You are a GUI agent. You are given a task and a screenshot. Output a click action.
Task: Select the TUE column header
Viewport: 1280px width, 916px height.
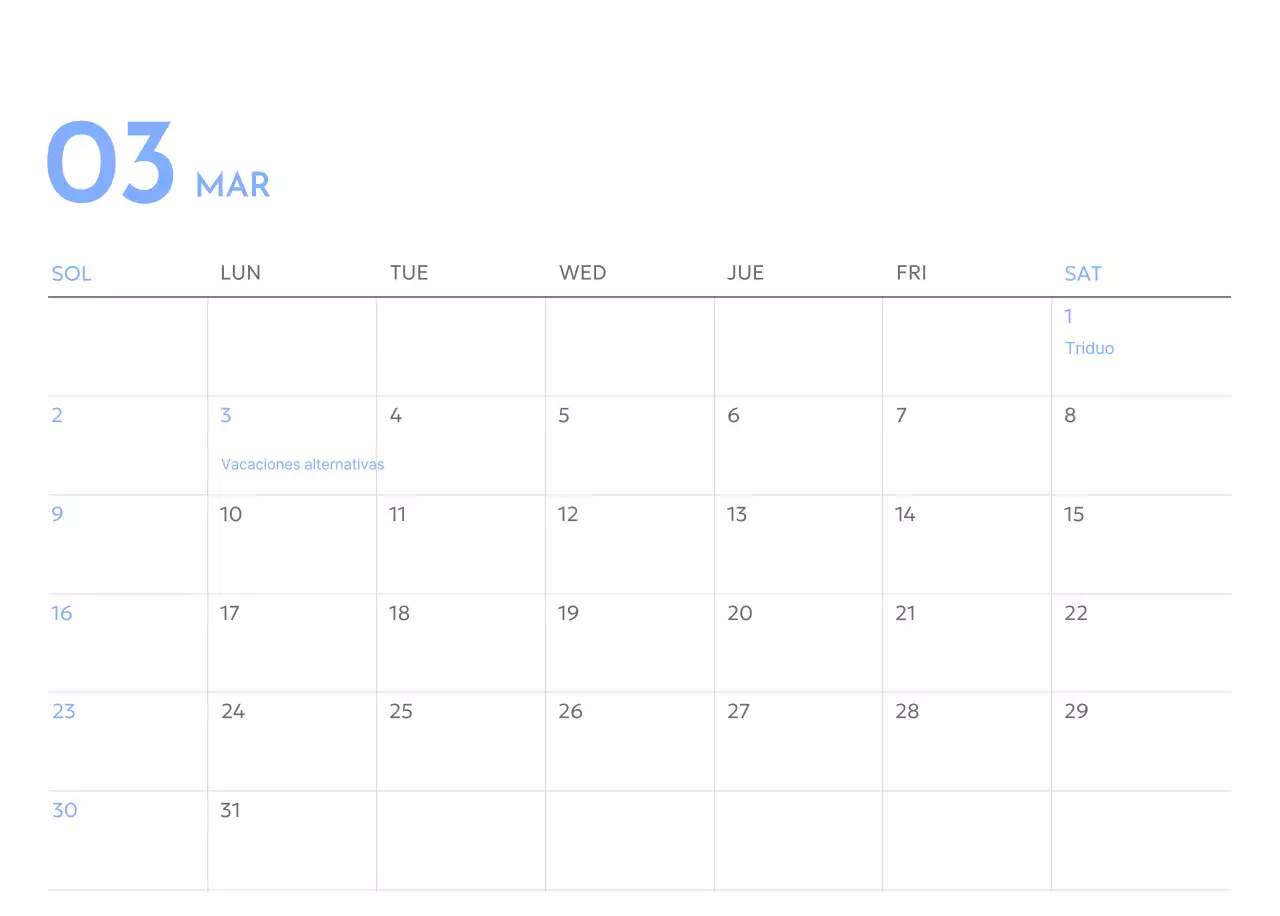[409, 272]
